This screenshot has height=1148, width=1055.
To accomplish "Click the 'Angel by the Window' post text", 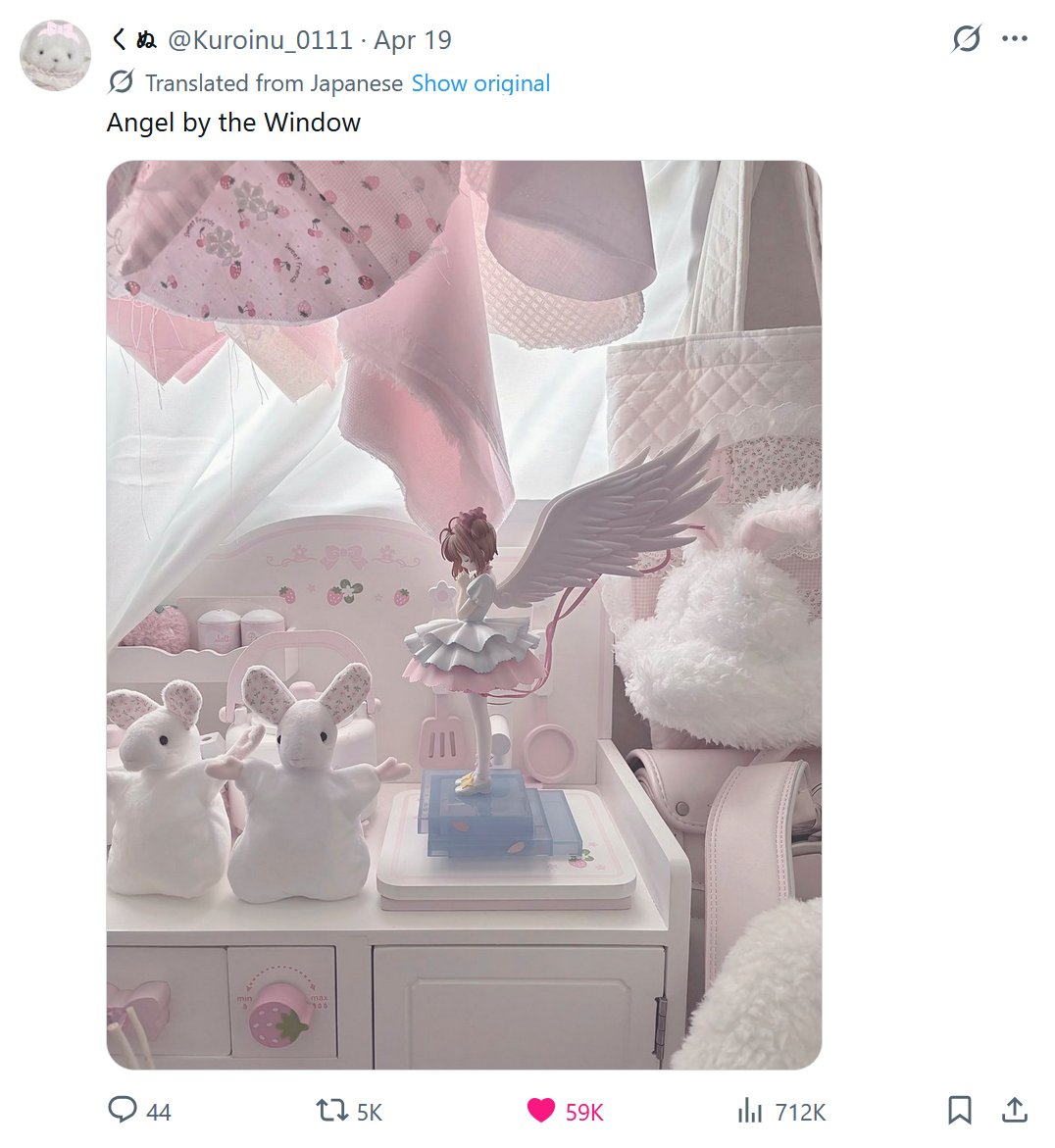I will [233, 123].
